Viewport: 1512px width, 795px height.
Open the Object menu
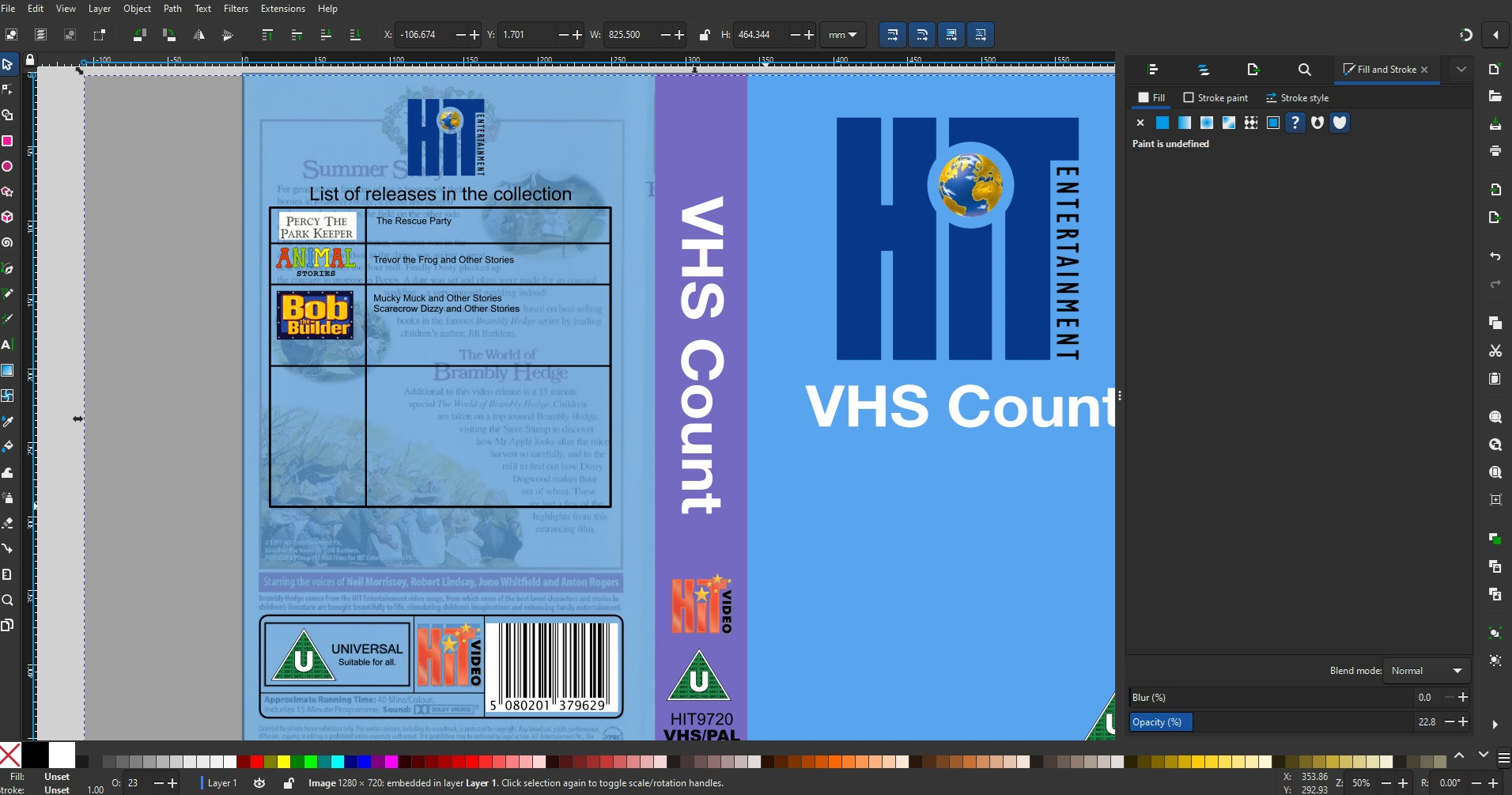click(137, 9)
